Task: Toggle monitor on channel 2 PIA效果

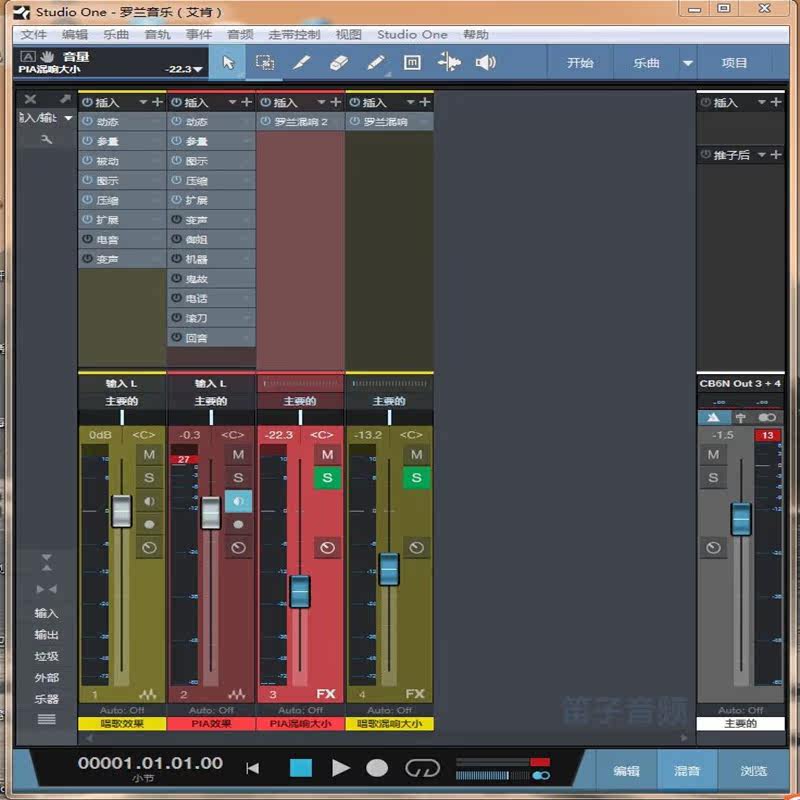Action: tap(238, 502)
